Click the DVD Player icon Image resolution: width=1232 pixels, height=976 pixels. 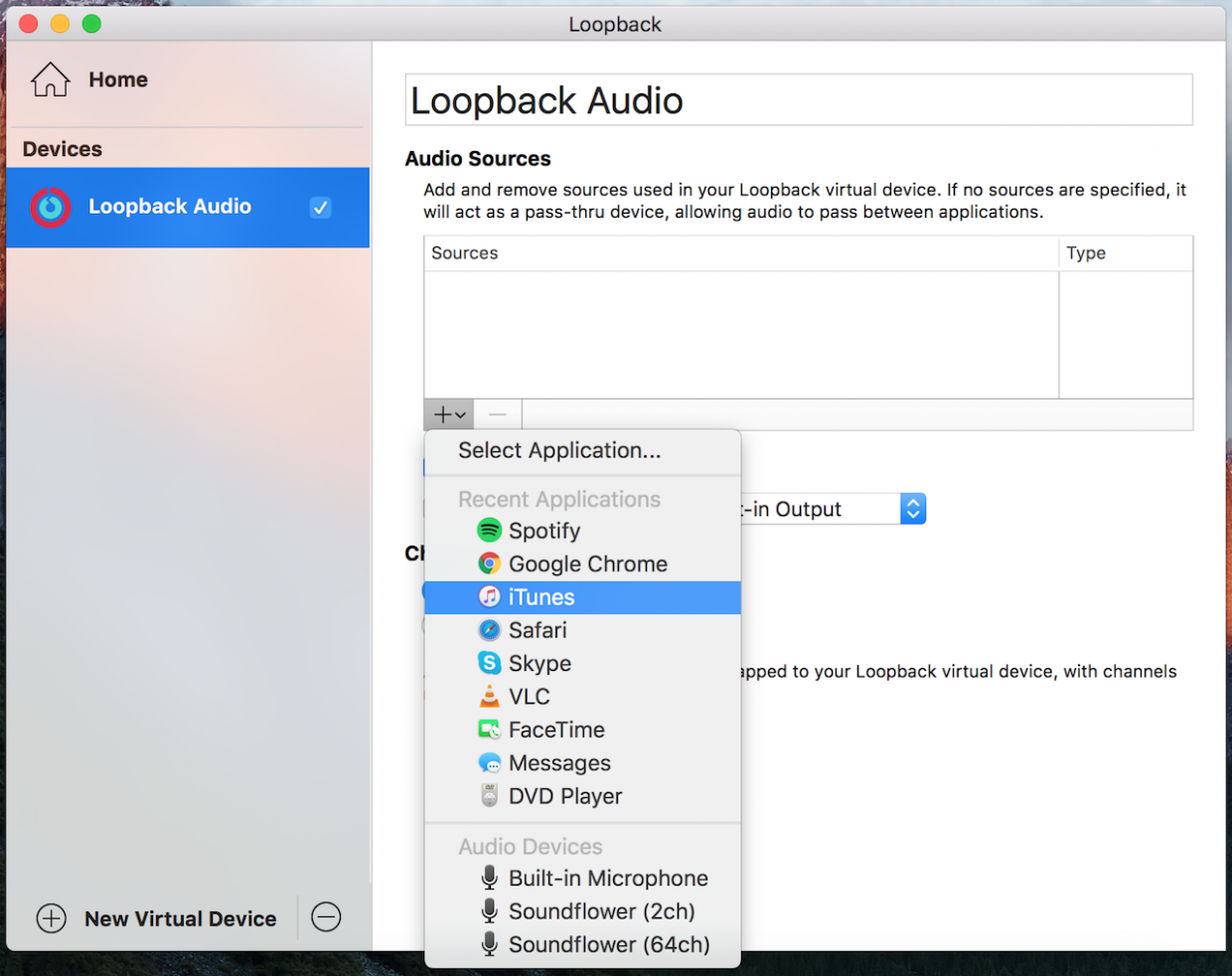[489, 796]
